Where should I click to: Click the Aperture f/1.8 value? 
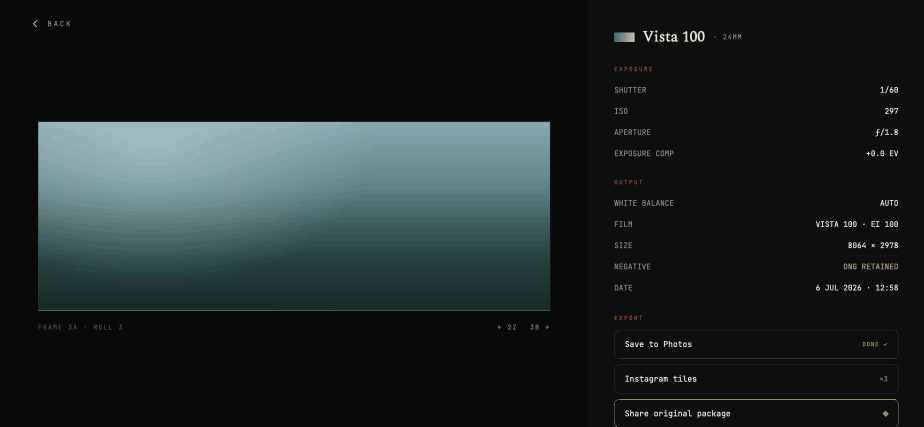point(887,133)
